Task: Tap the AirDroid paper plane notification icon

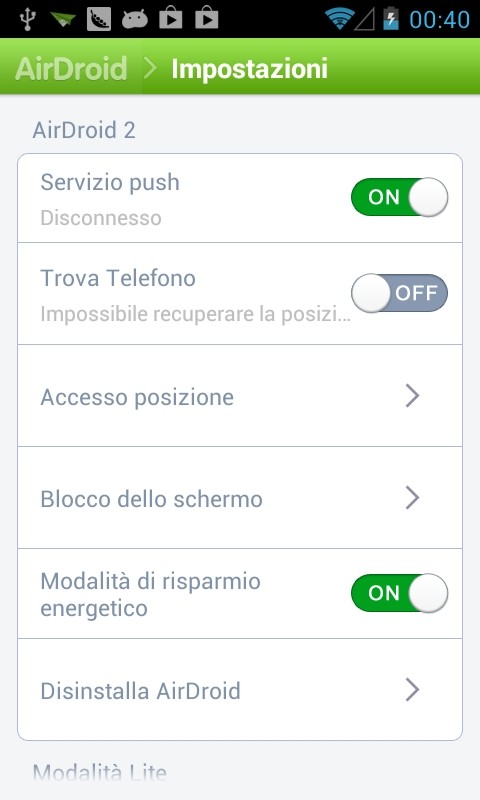Action: (63, 20)
